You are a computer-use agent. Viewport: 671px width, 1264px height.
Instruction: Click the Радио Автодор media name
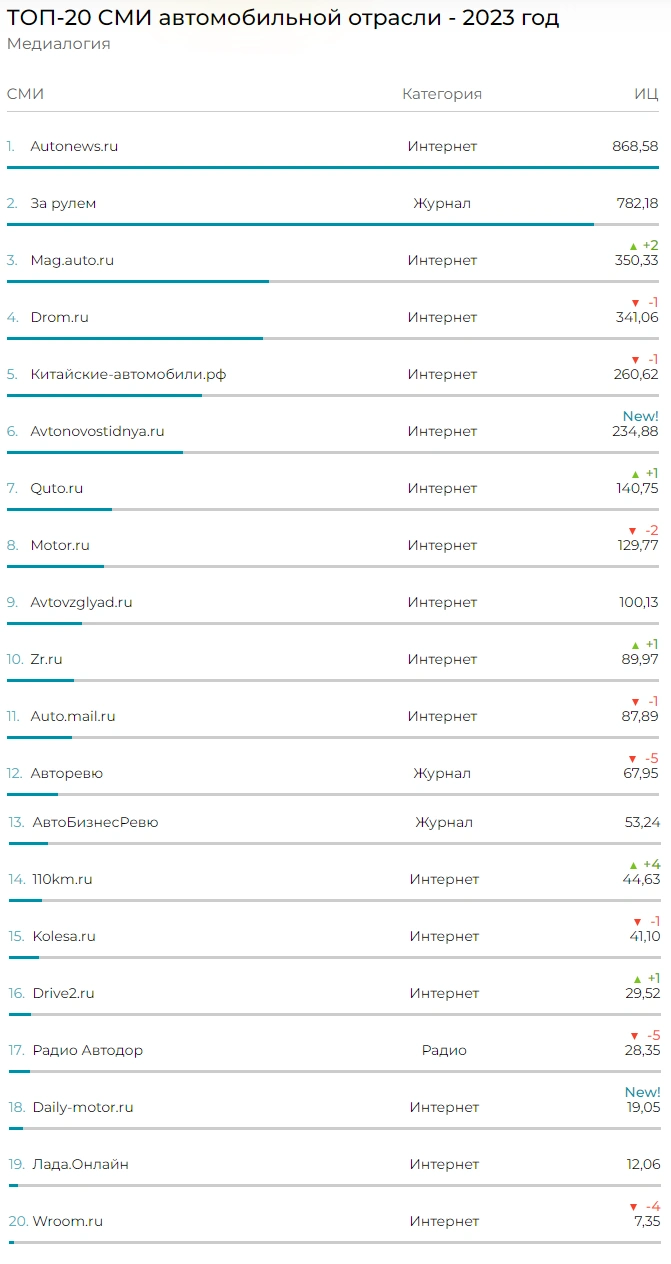[x=87, y=1050]
